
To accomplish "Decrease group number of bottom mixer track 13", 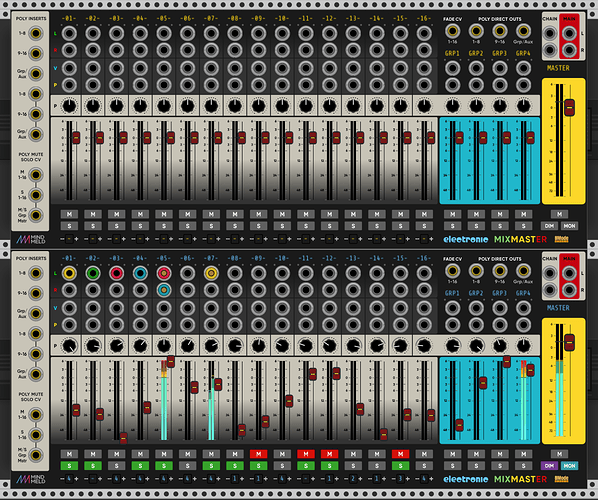I will click(x=346, y=479).
